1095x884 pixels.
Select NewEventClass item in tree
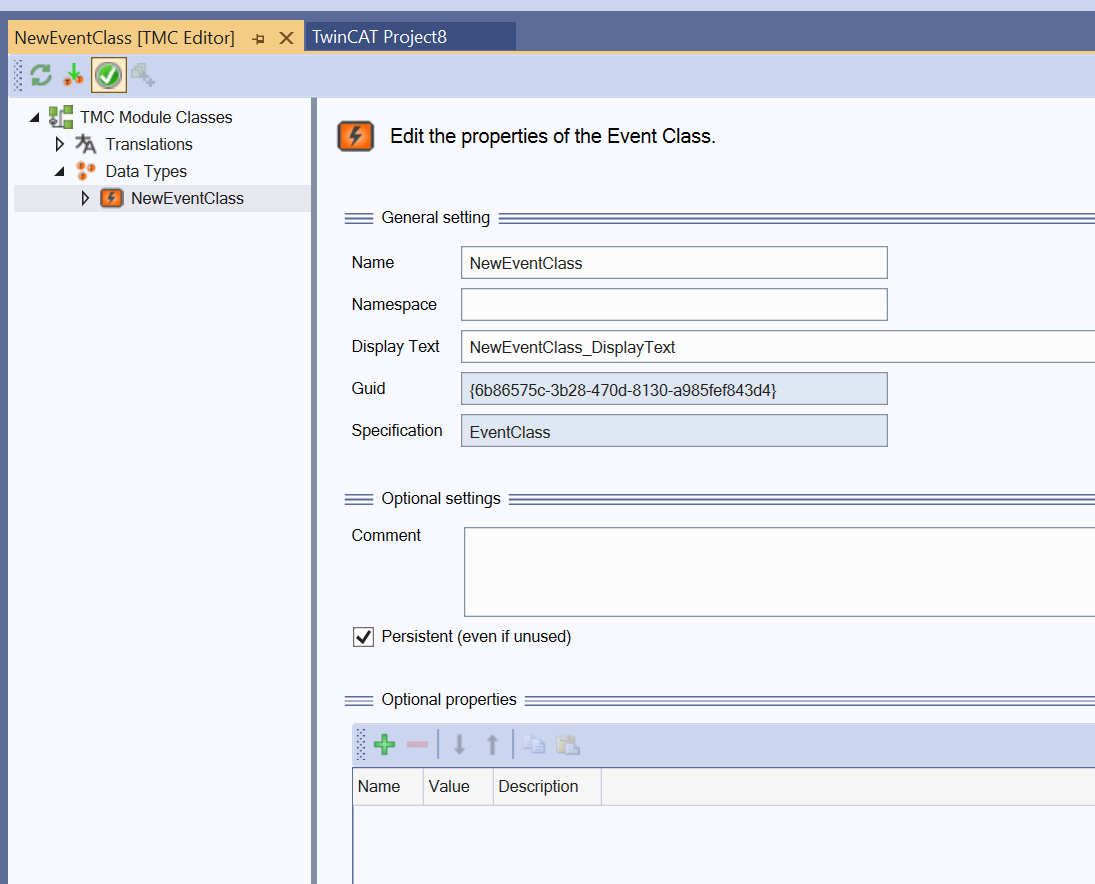187,198
